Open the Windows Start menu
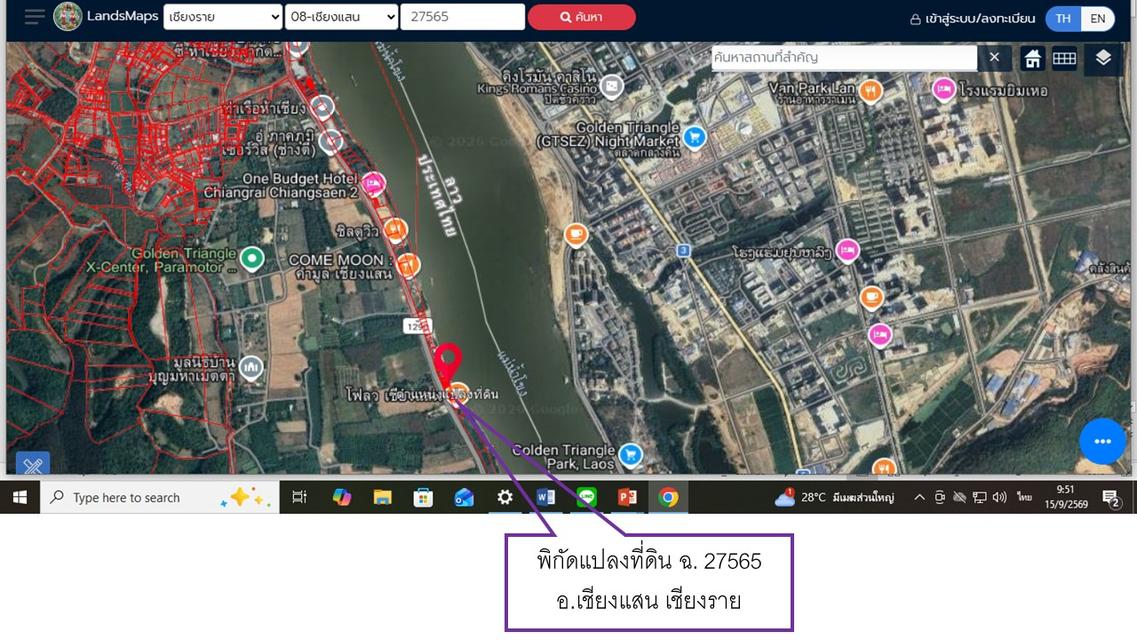Viewport: 1137px width, 640px height. pos(20,497)
